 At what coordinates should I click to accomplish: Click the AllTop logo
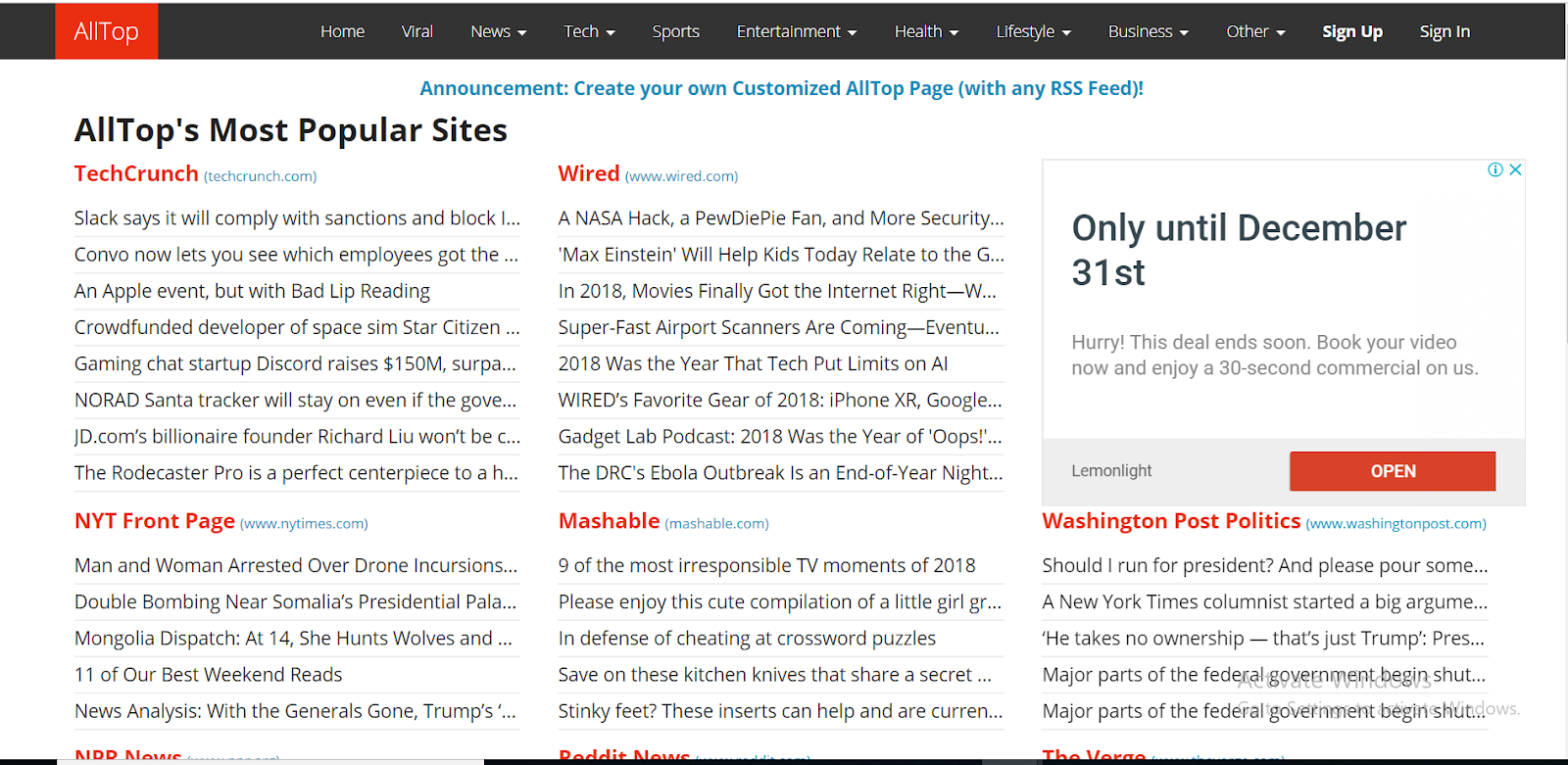[106, 31]
